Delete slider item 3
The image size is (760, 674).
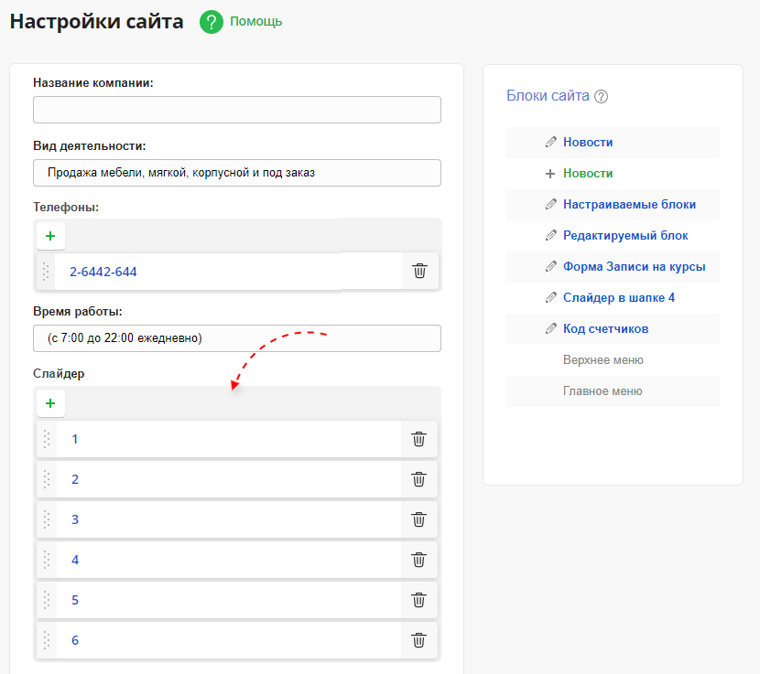click(419, 520)
